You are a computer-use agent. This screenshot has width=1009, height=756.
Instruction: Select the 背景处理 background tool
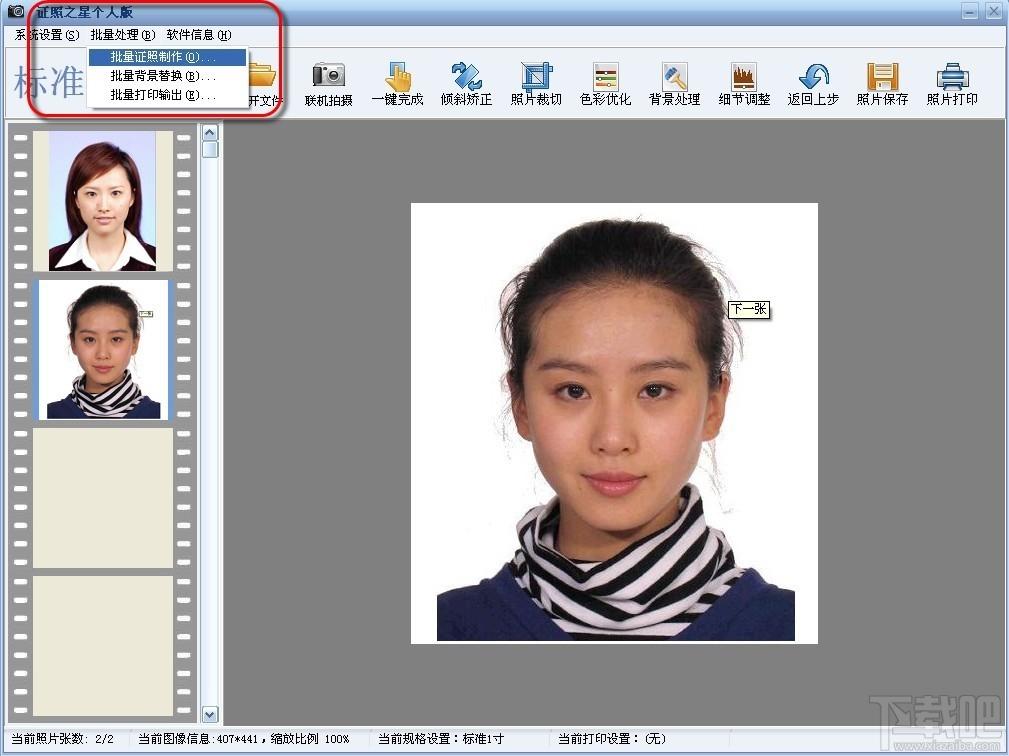click(x=674, y=76)
